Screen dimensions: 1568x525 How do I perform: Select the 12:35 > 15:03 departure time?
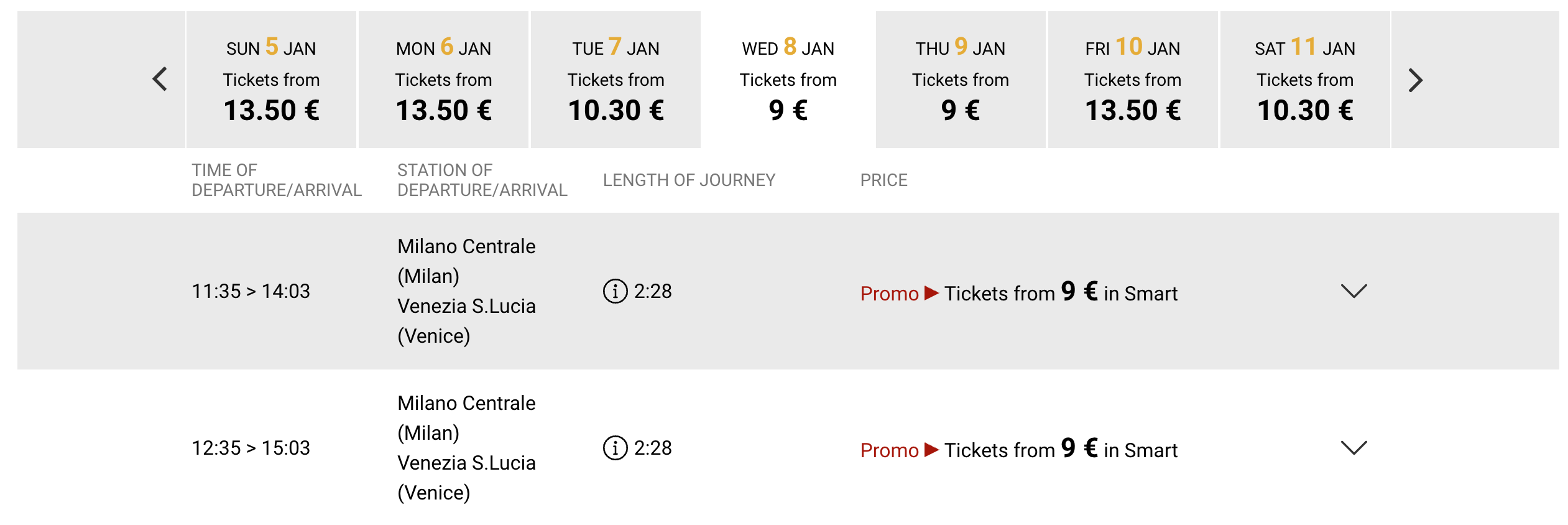[x=251, y=448]
